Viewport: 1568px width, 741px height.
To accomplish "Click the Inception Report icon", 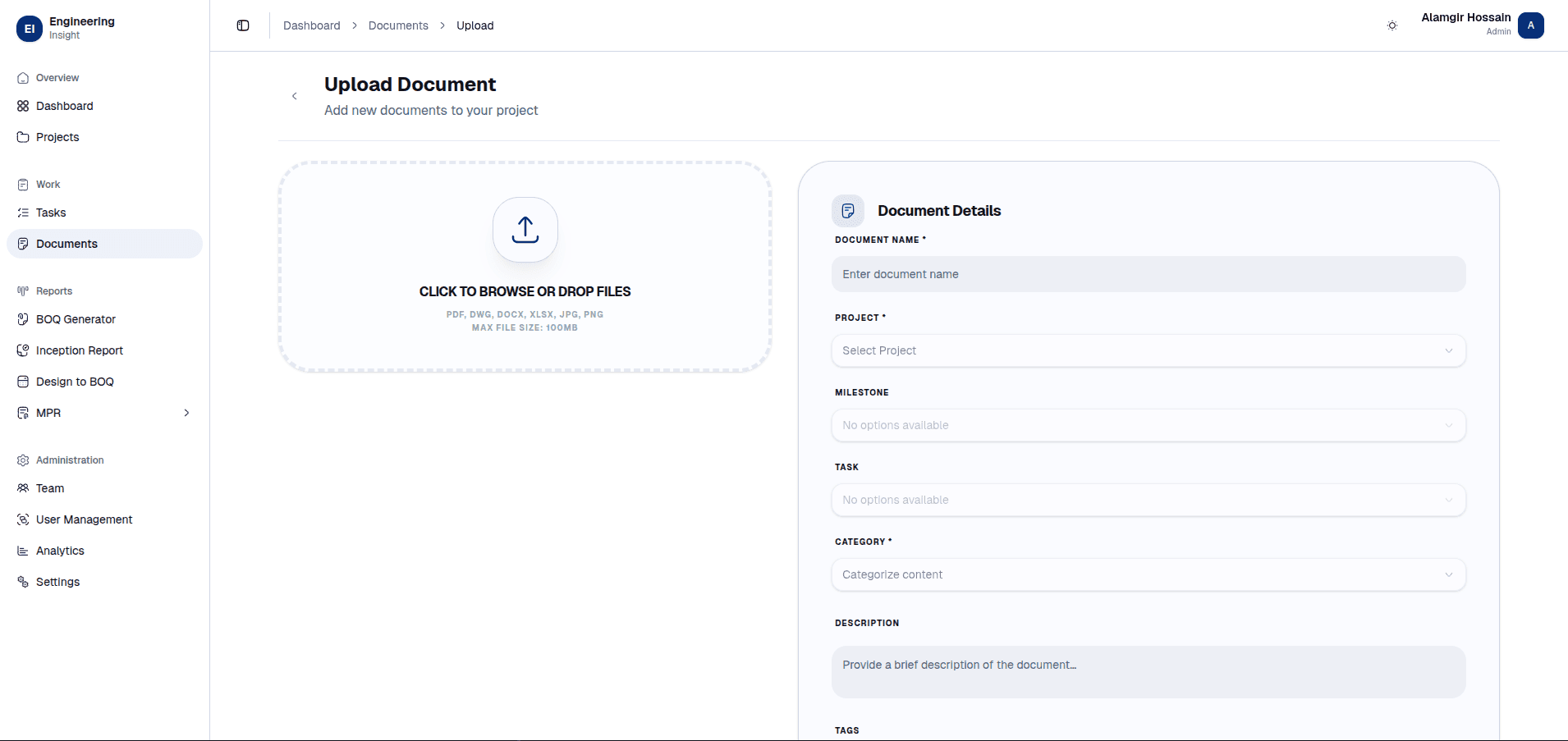I will [23, 350].
